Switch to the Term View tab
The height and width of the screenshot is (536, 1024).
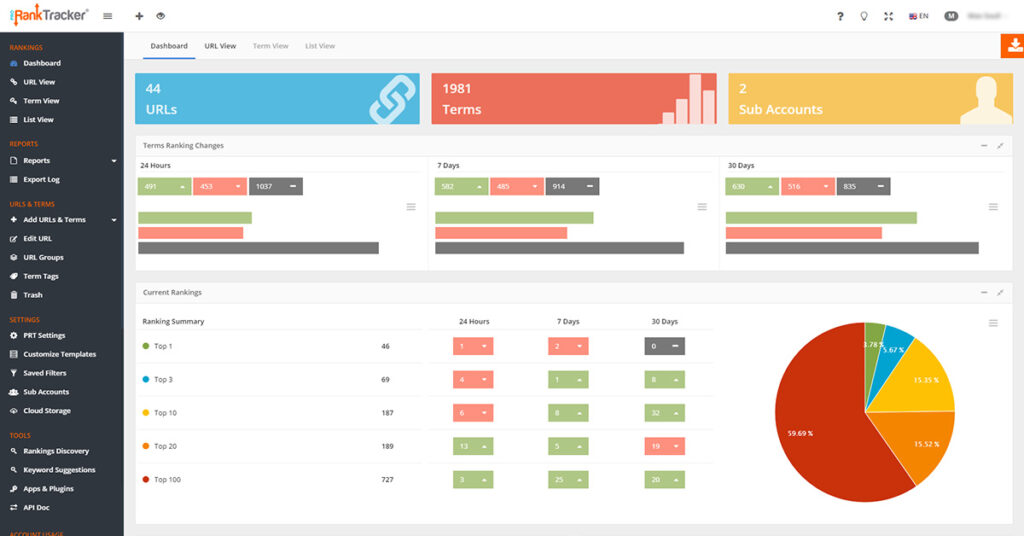click(270, 46)
